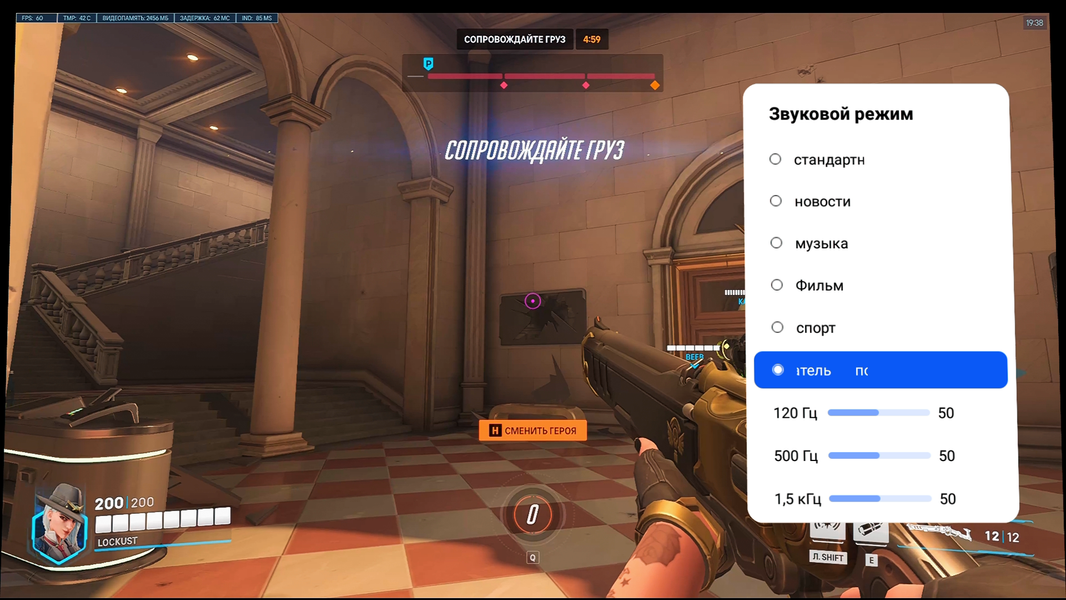Click the TMP: 42 C stat

(77, 18)
